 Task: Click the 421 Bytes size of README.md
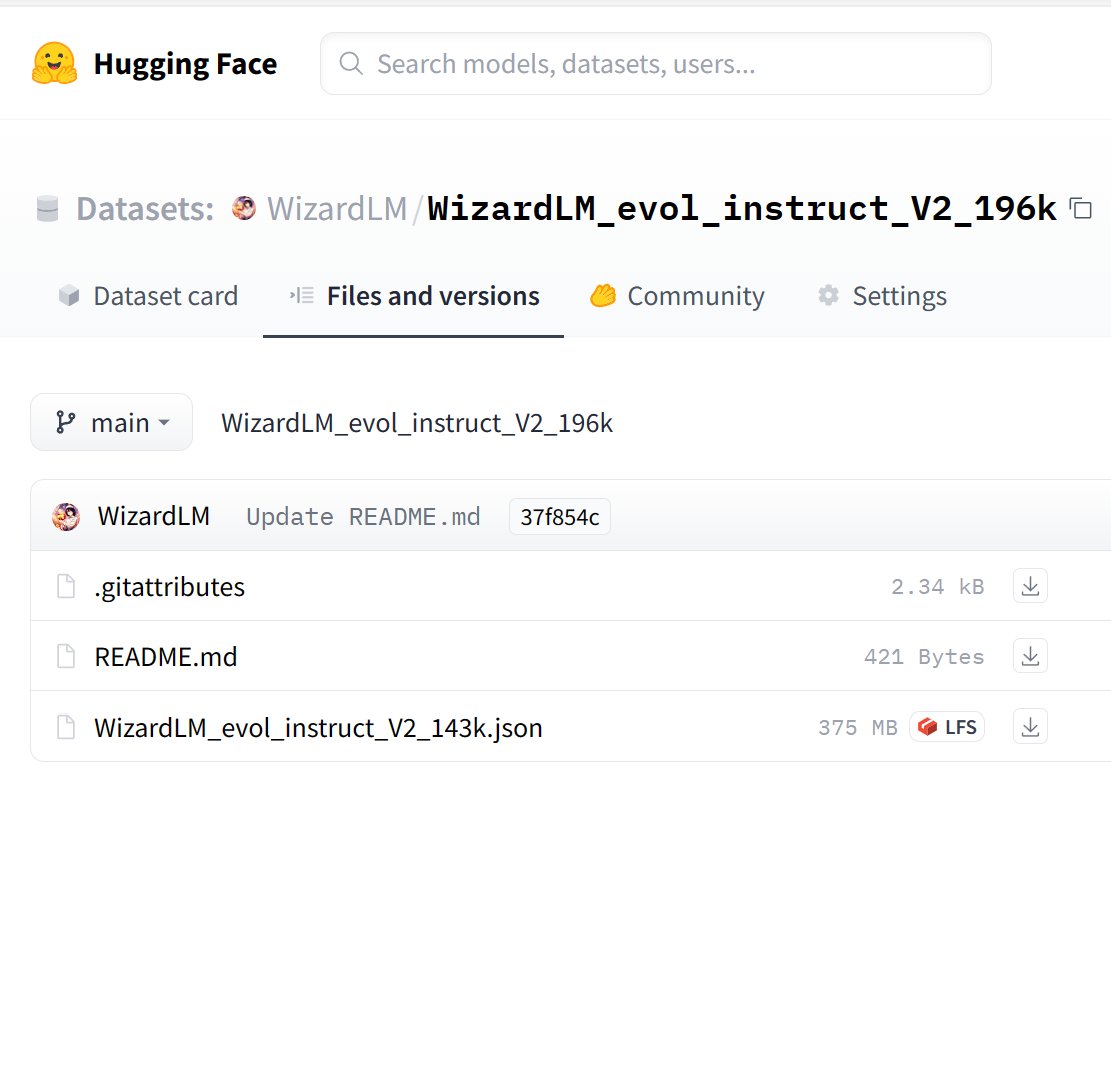[x=924, y=657]
